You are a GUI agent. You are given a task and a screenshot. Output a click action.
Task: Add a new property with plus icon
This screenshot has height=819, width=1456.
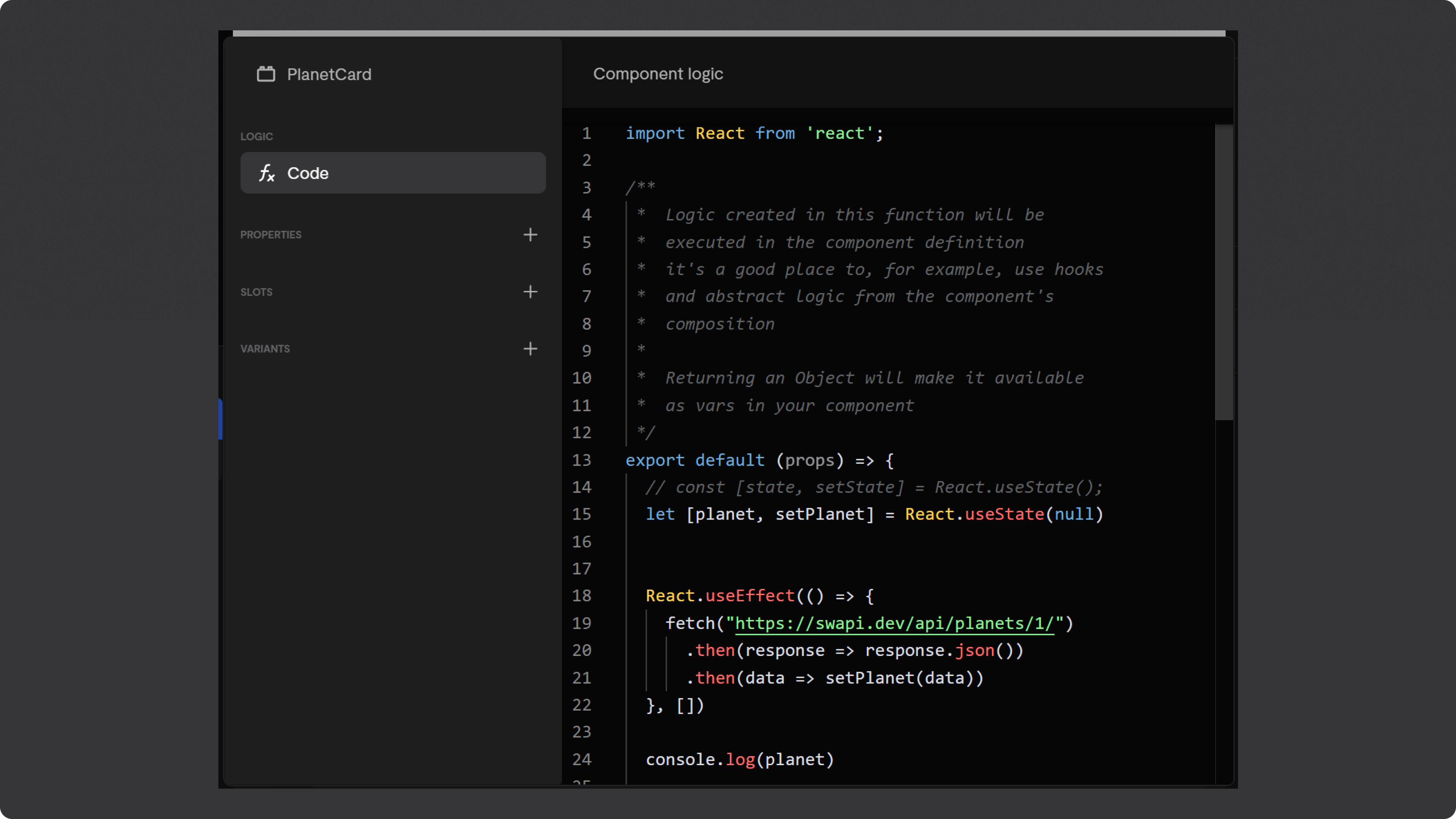click(x=530, y=235)
